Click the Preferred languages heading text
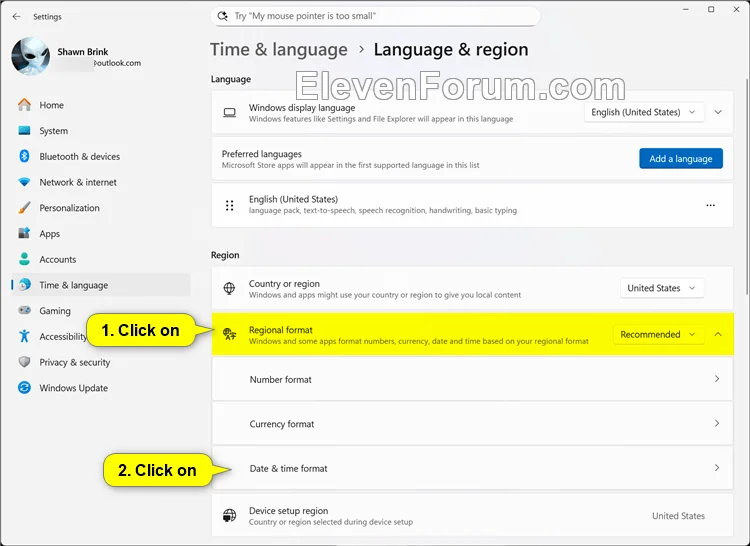Screen dimensions: 750x546 click(x=262, y=154)
